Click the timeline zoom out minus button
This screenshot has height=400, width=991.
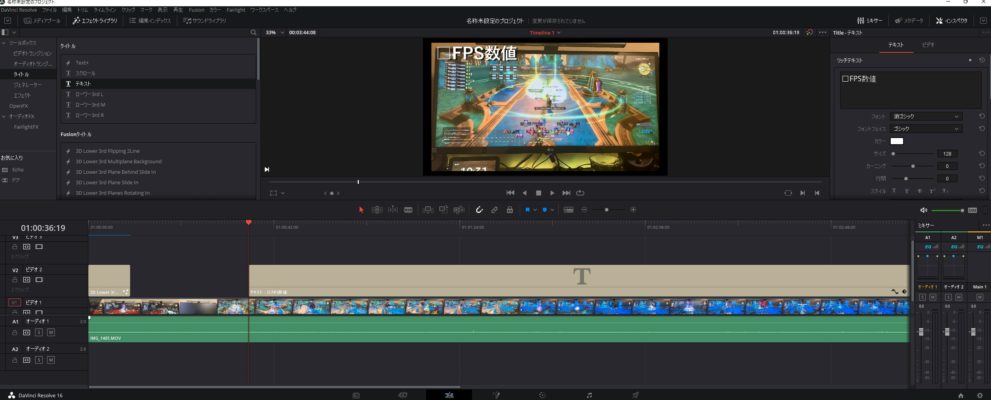click(x=584, y=210)
